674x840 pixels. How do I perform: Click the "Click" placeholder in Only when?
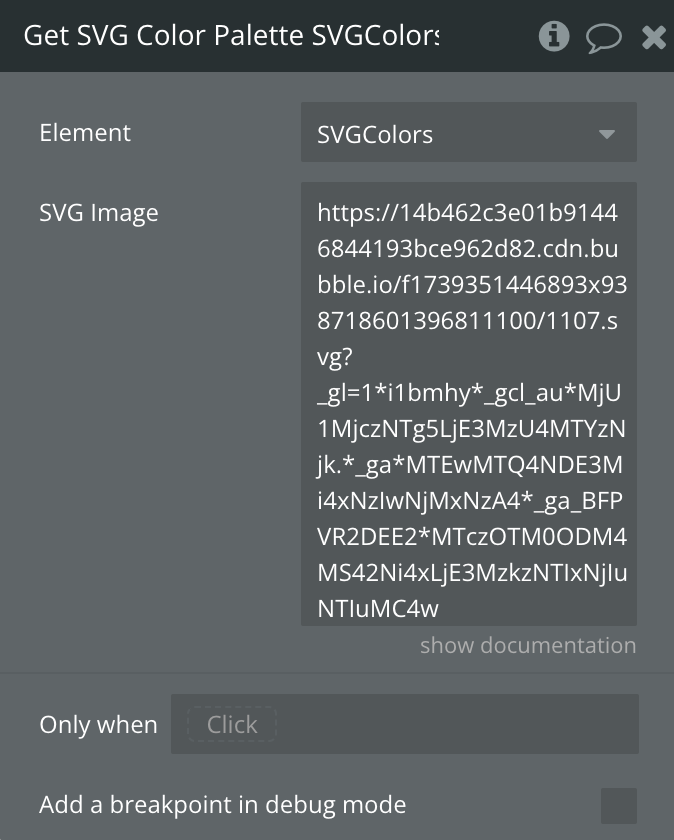coord(232,725)
